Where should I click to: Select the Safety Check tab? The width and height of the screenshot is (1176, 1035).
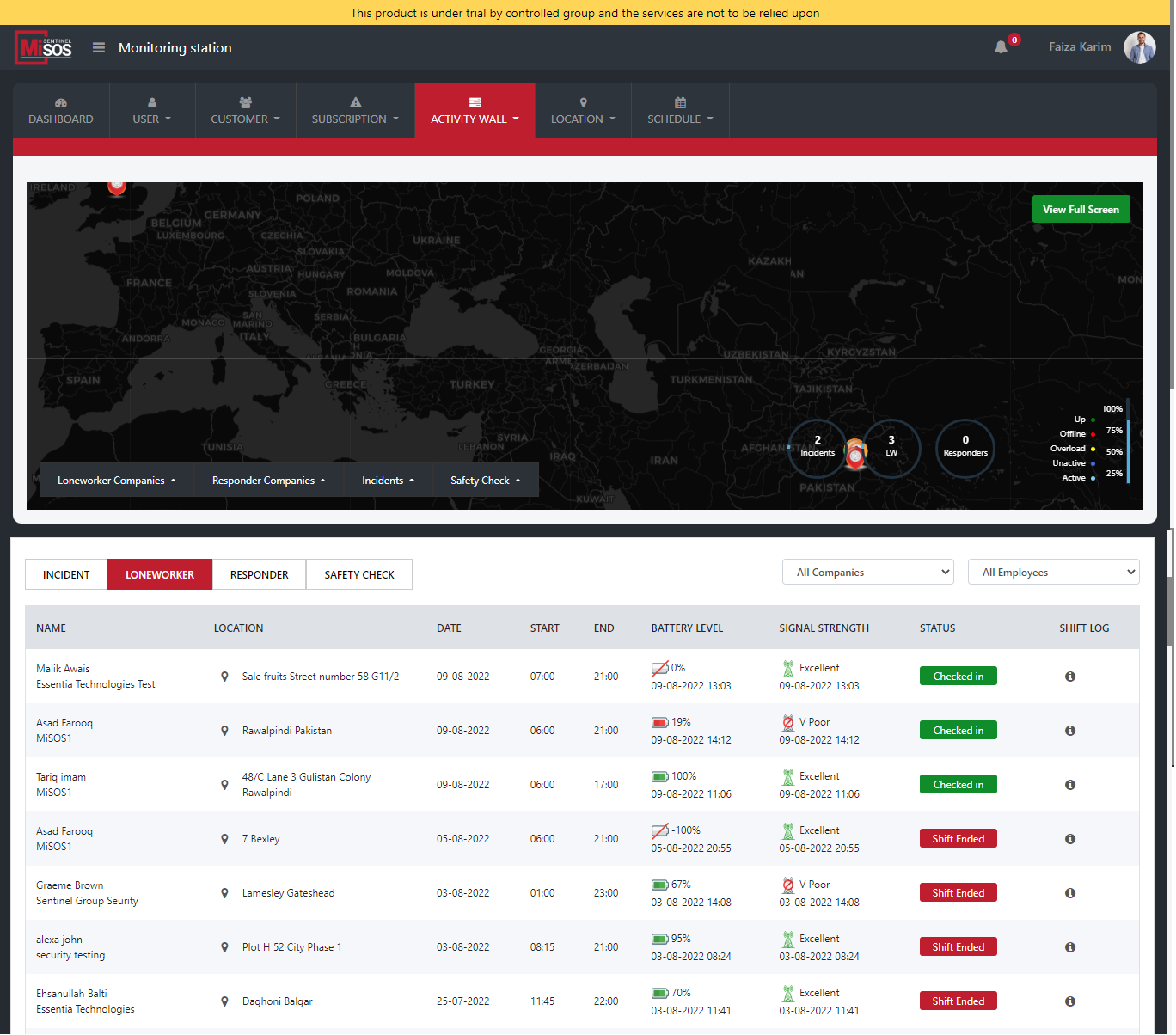pyautogui.click(x=358, y=575)
